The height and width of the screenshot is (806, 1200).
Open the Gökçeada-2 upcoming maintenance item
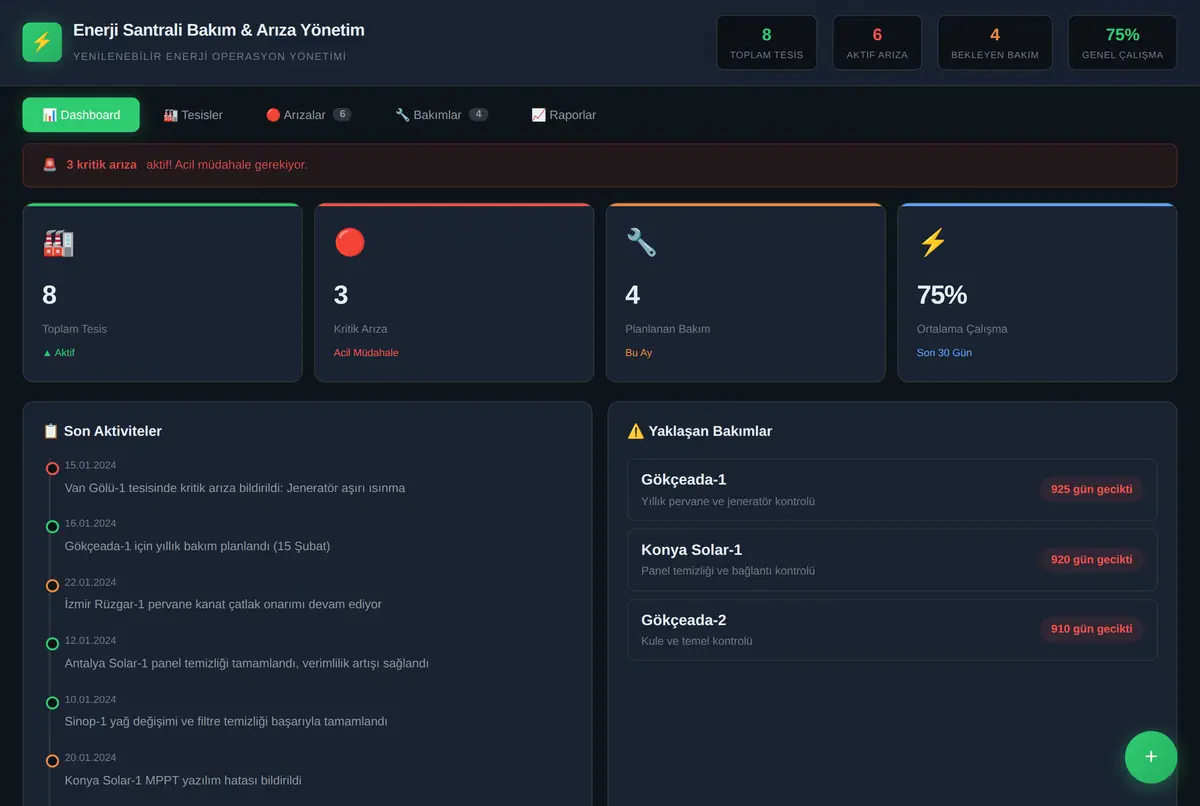[x=892, y=630]
